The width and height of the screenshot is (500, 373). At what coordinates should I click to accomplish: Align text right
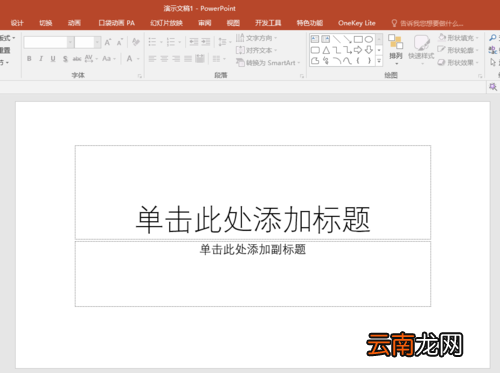click(x=176, y=59)
